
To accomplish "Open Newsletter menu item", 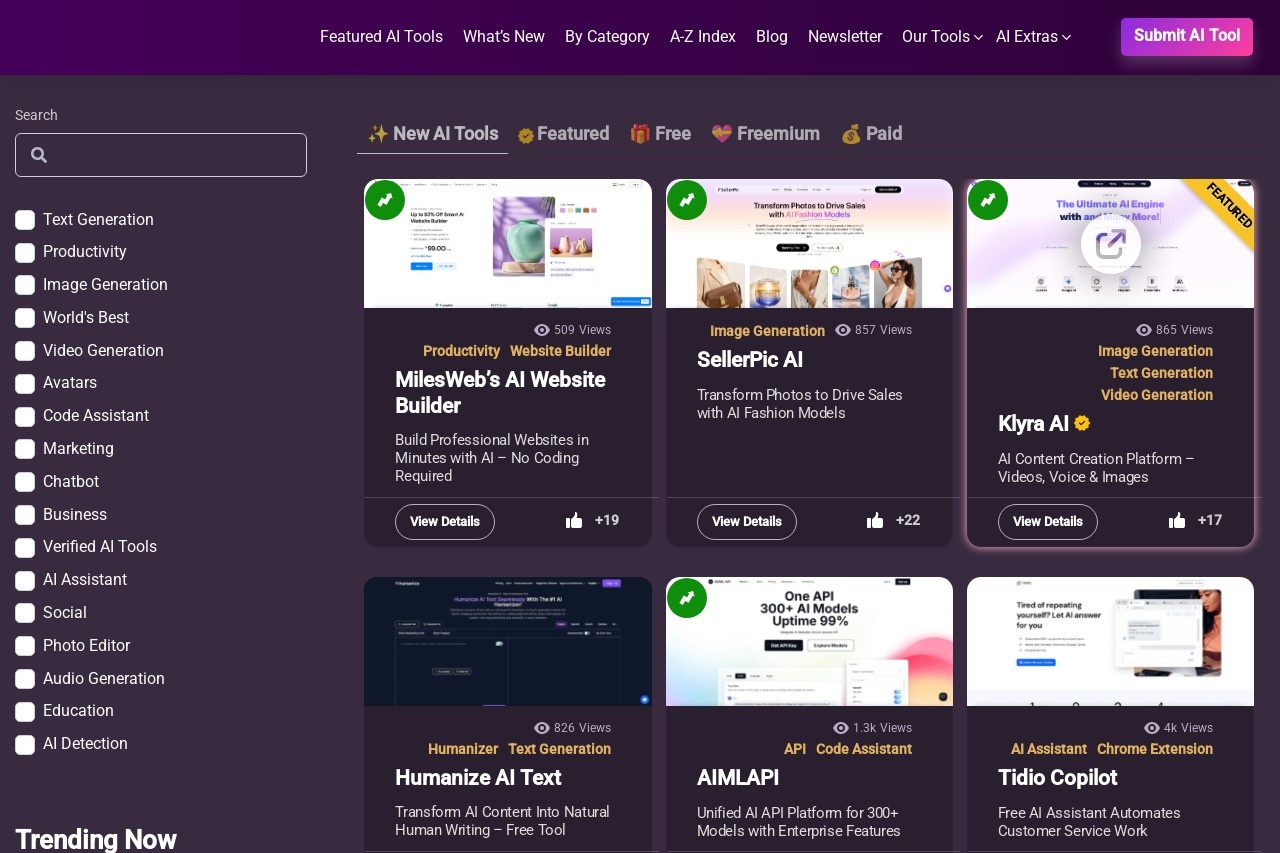I will tap(845, 37).
